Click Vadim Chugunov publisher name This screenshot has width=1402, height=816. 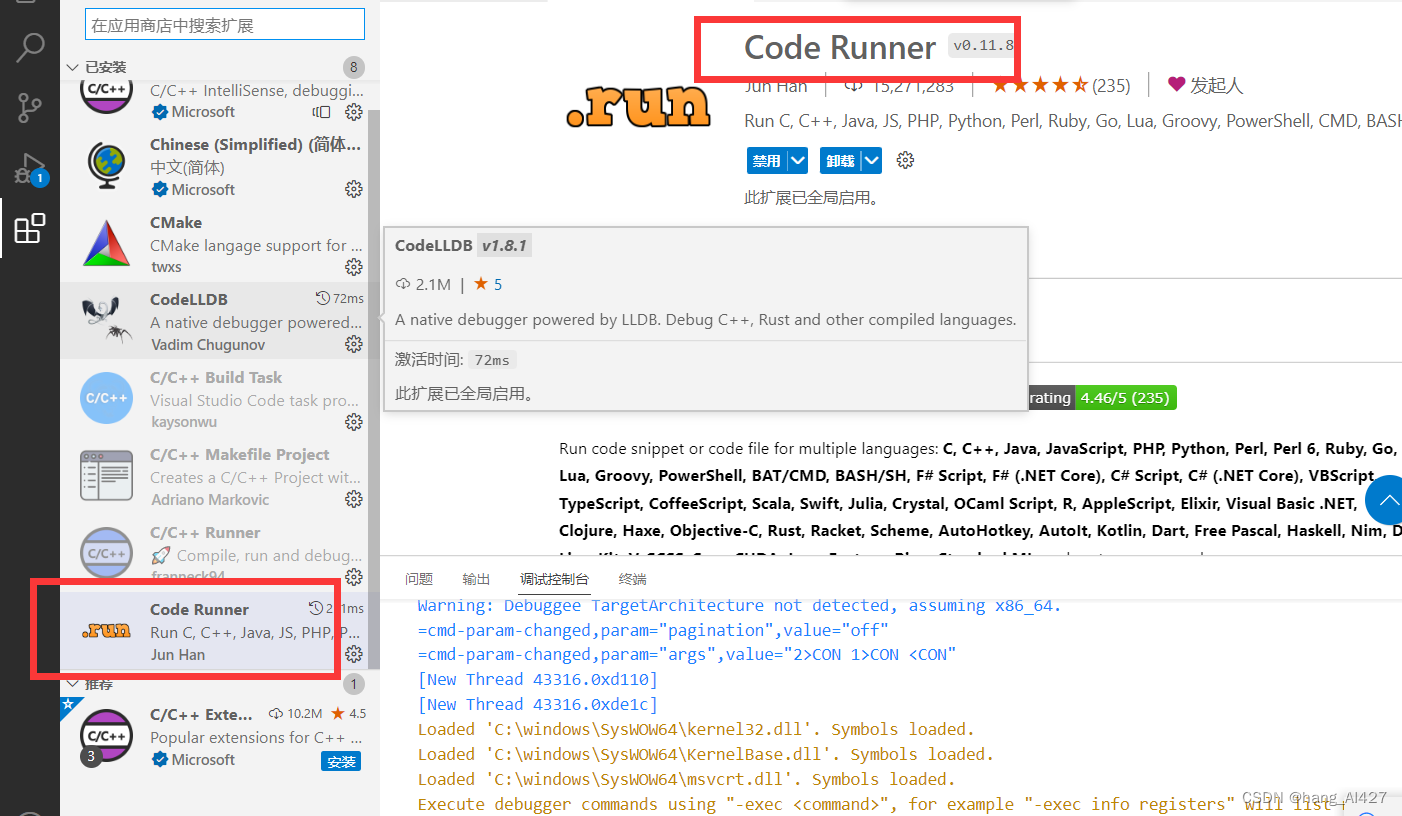click(x=208, y=344)
